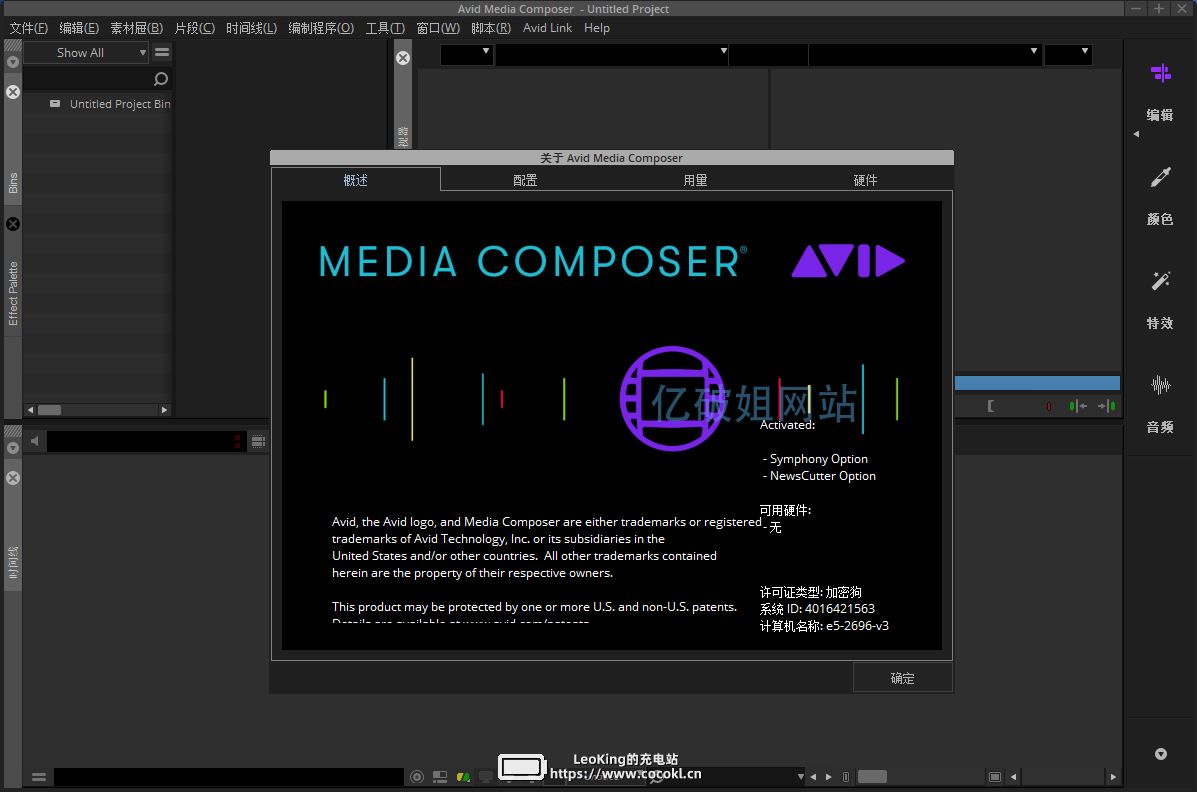
Task: Click timeline frame view icon
Action: point(995,777)
